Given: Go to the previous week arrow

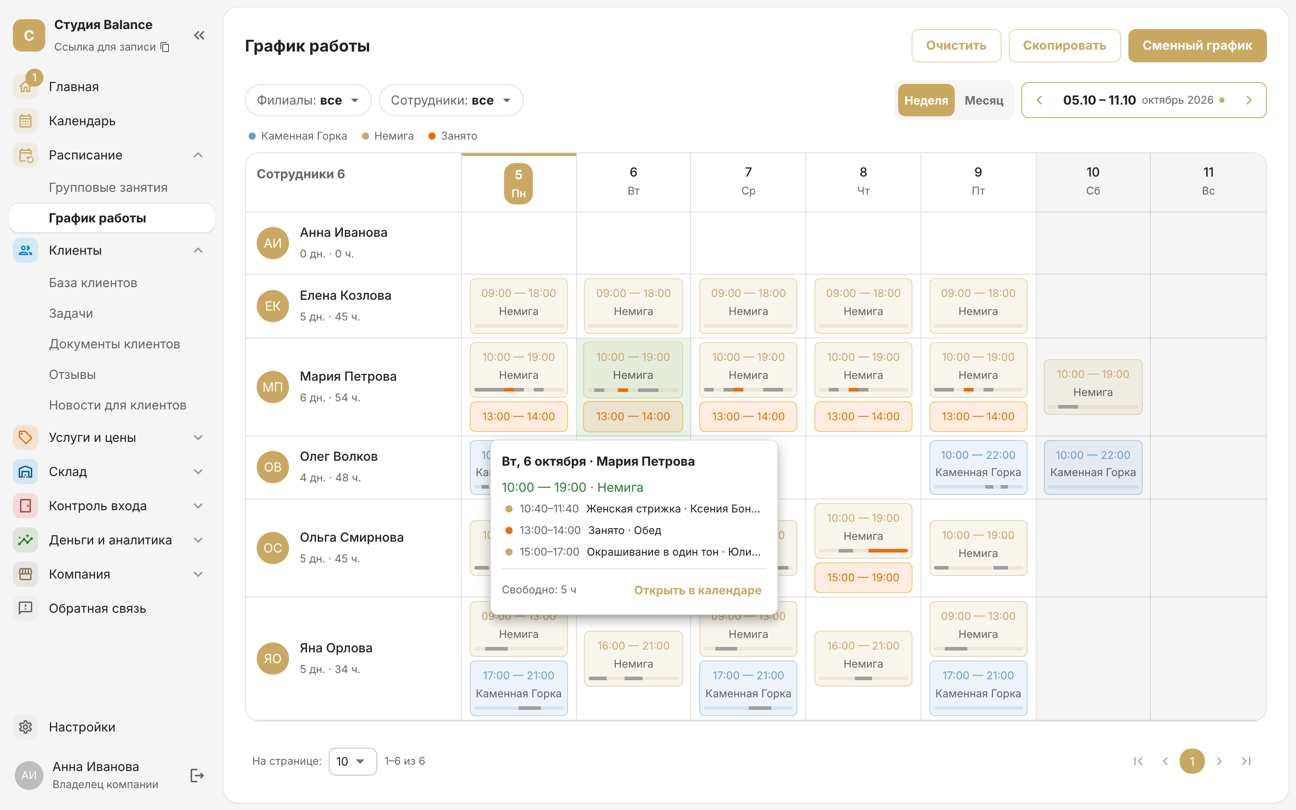Looking at the screenshot, I should [1039, 100].
